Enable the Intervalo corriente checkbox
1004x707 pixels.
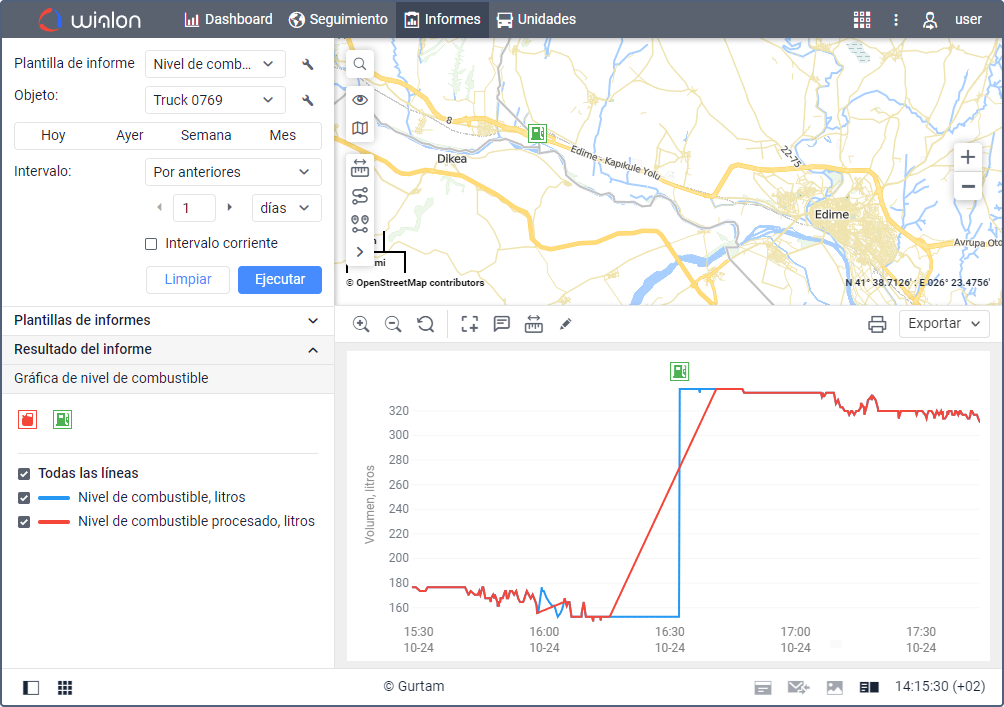151,244
